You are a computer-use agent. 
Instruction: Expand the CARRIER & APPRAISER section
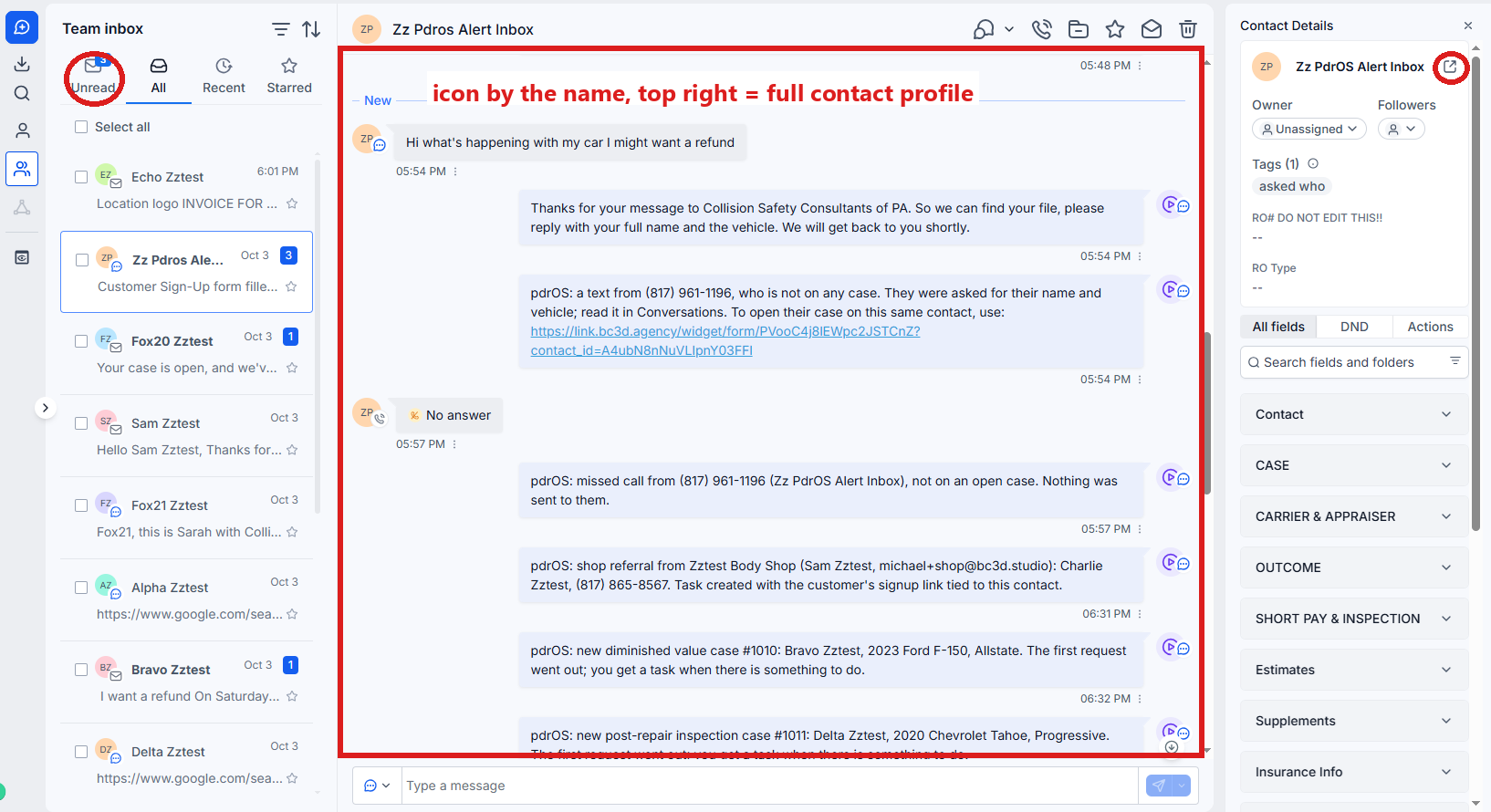1354,516
